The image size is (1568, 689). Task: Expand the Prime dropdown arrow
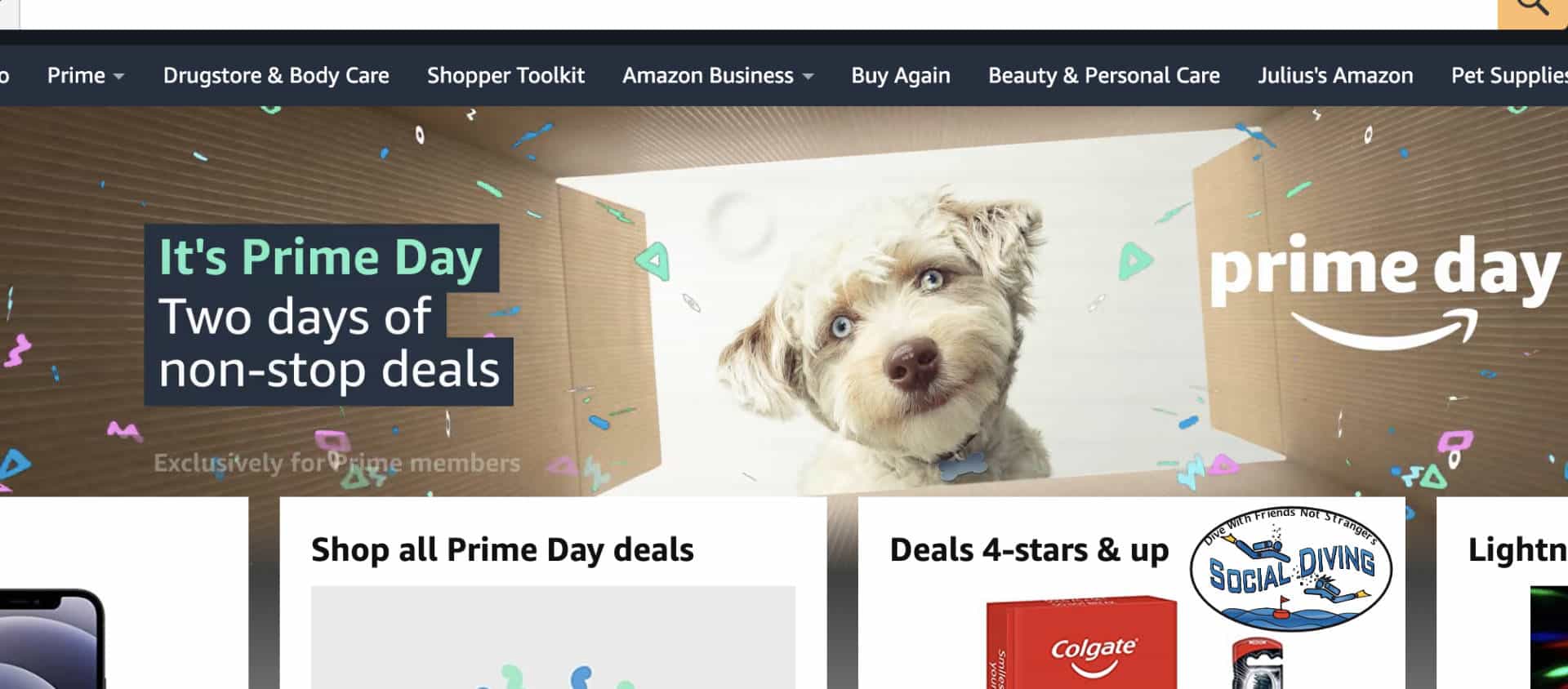pos(119,77)
